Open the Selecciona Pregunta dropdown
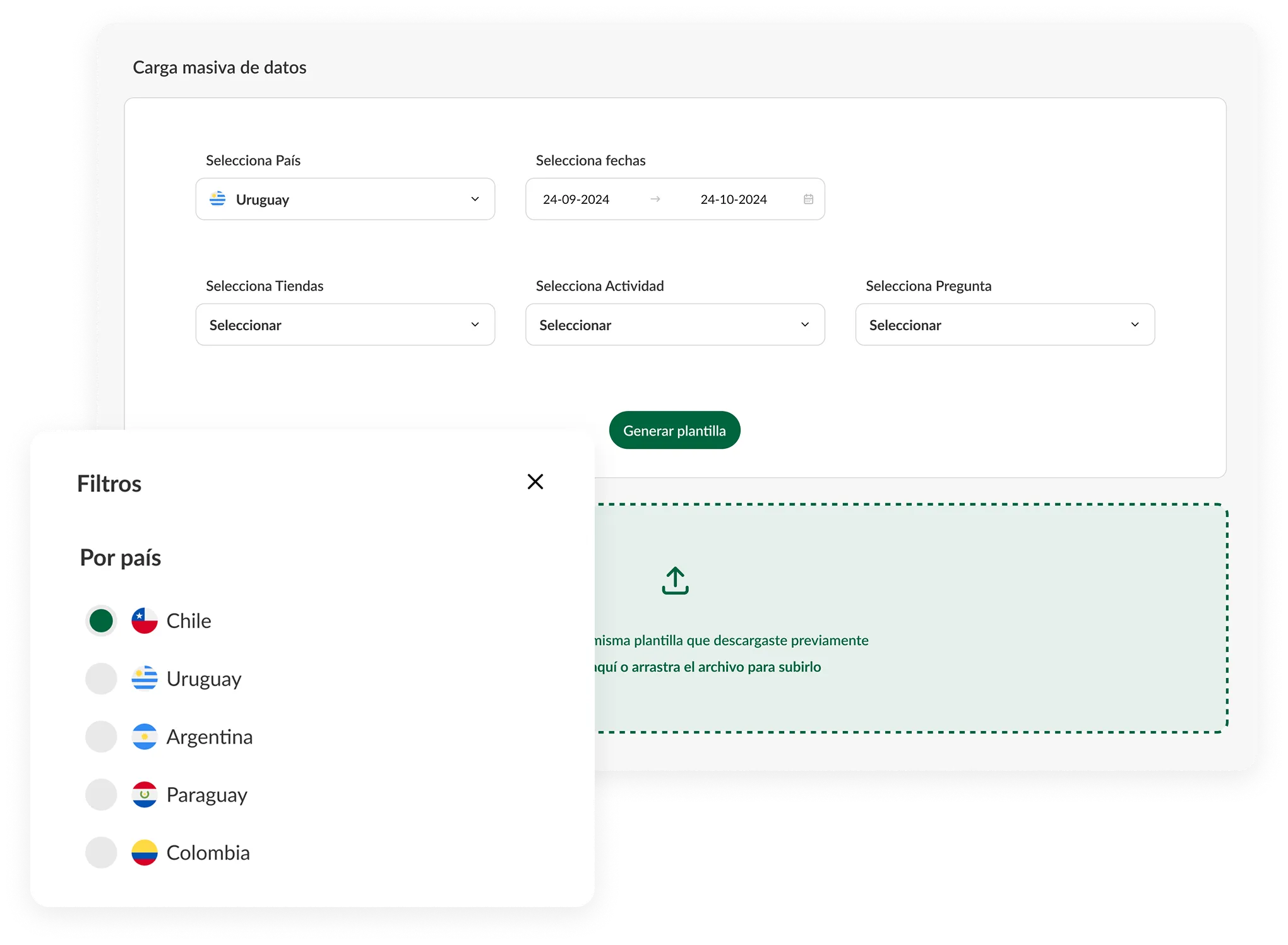The width and height of the screenshot is (1288, 945). coord(1005,324)
